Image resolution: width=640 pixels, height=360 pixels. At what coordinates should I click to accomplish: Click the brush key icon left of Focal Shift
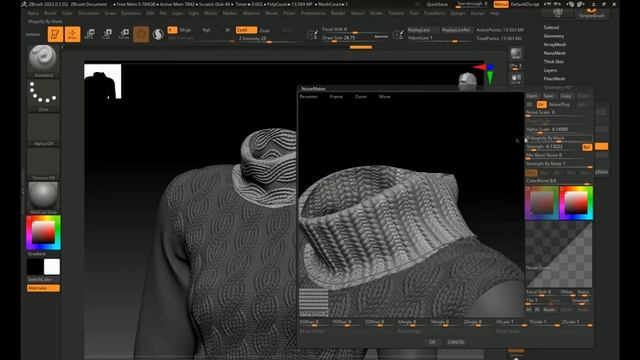pyautogui.click(x=312, y=34)
